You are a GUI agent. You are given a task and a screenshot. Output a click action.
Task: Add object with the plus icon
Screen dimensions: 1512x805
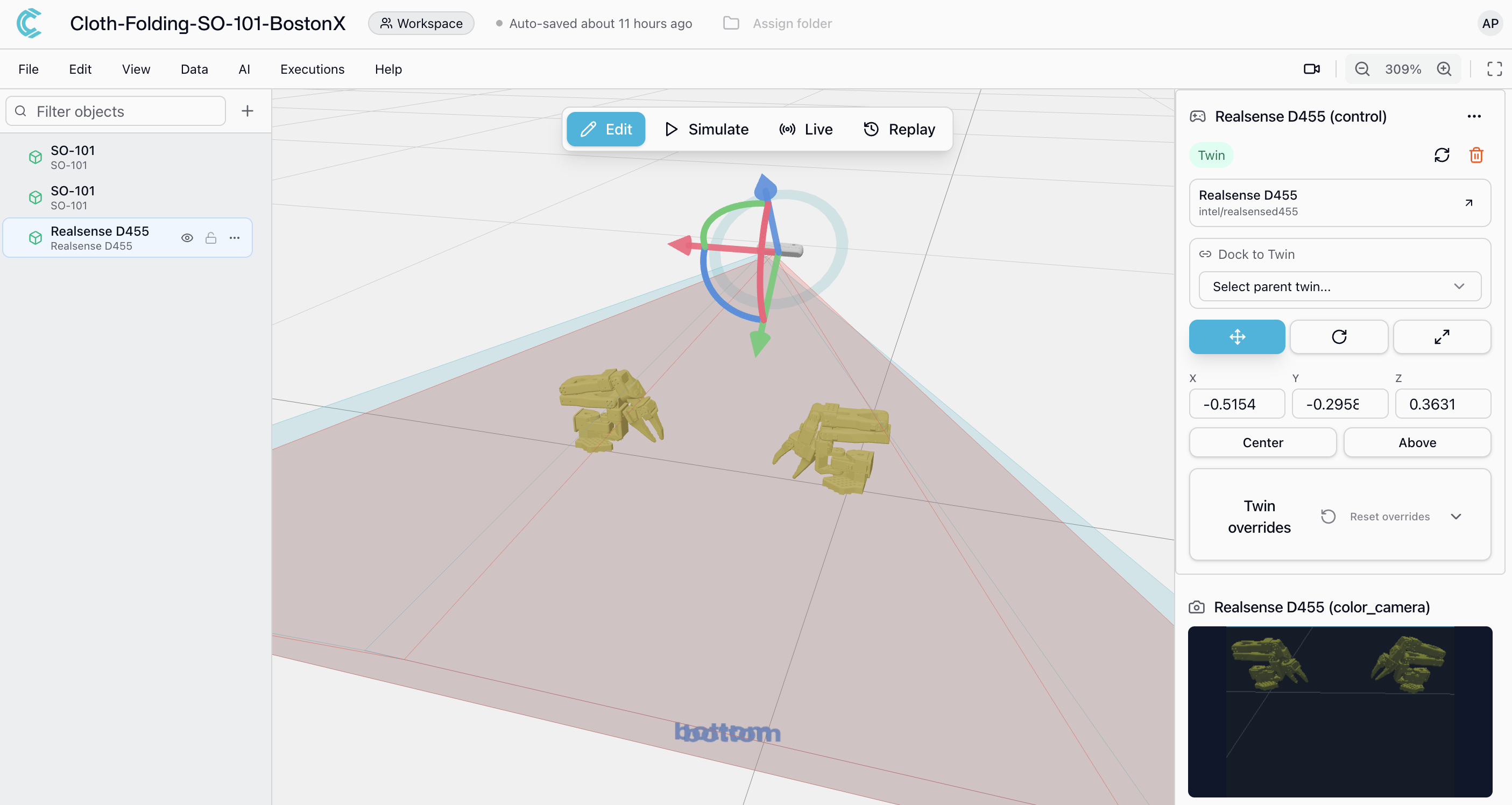pyautogui.click(x=247, y=111)
